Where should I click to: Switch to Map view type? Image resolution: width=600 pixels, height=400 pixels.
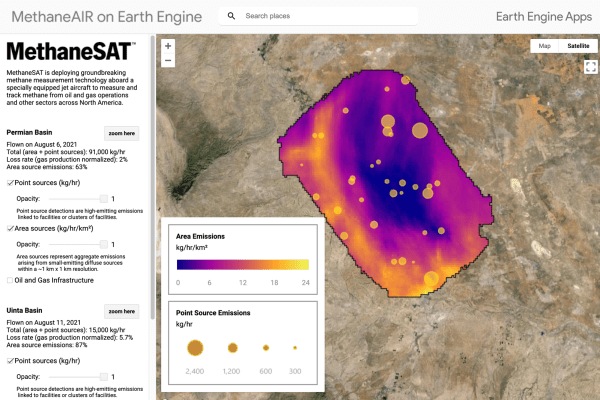544,46
